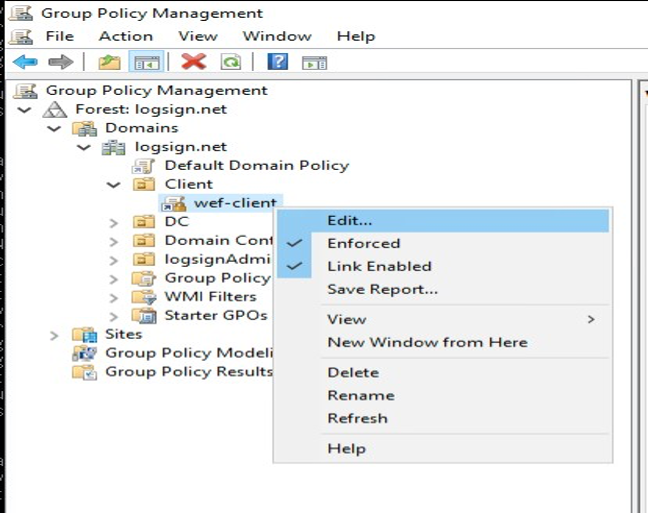Image resolution: width=650 pixels, height=514 pixels.
Task: Choose Edit... from the context menu
Action: pyautogui.click(x=443, y=221)
